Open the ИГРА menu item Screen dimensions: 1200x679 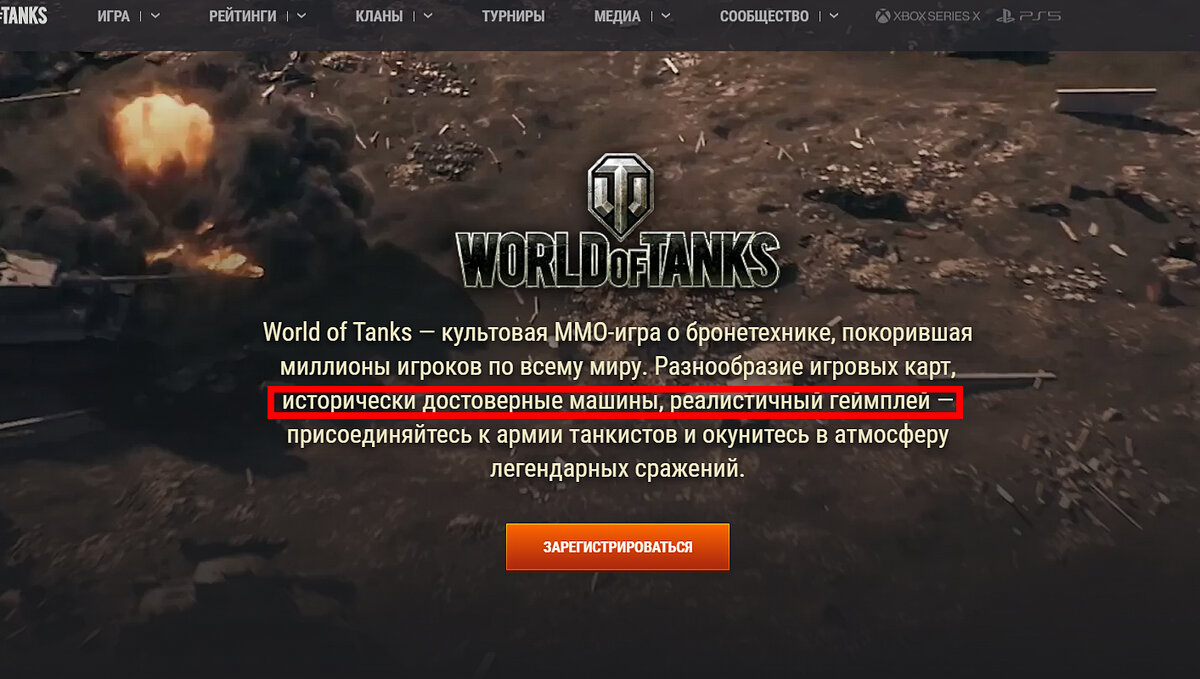point(114,16)
